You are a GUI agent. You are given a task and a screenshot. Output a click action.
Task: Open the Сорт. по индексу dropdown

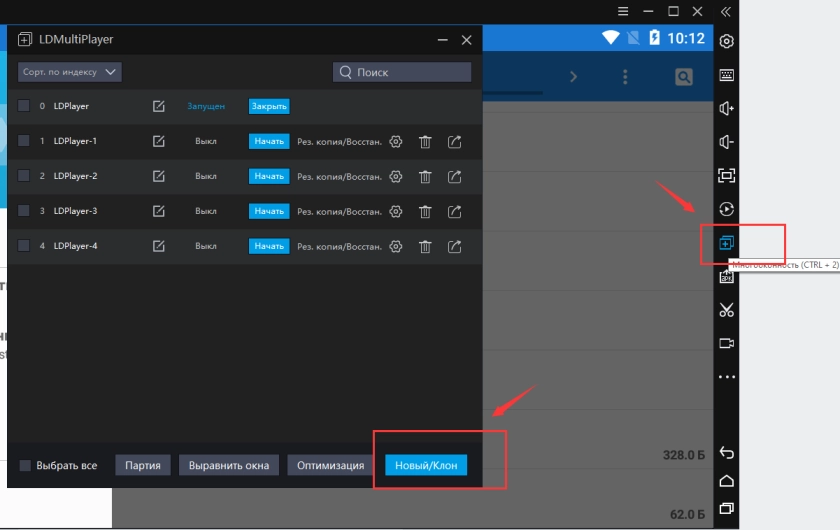[x=70, y=72]
